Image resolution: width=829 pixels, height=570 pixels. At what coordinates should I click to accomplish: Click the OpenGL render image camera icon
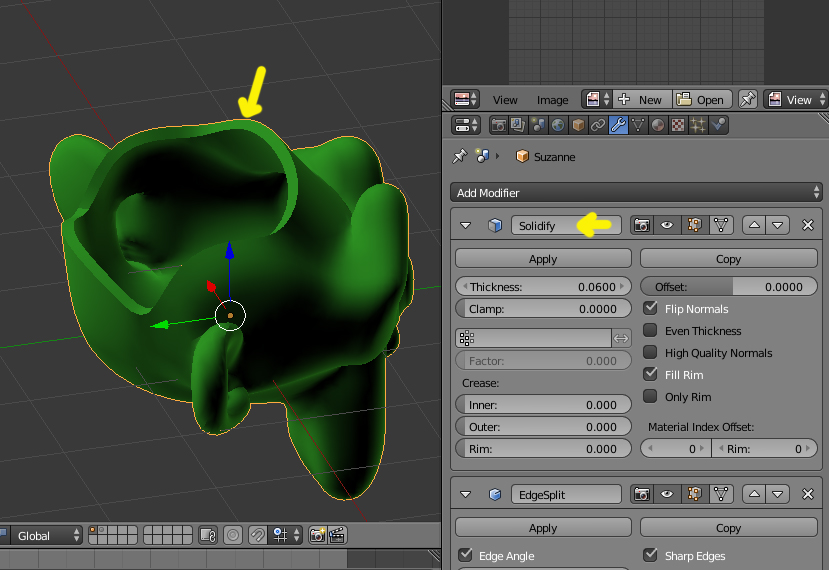(x=318, y=535)
